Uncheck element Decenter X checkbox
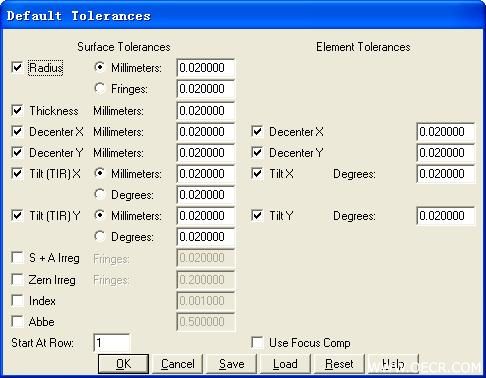Image resolution: width=486 pixels, height=378 pixels. point(257,131)
